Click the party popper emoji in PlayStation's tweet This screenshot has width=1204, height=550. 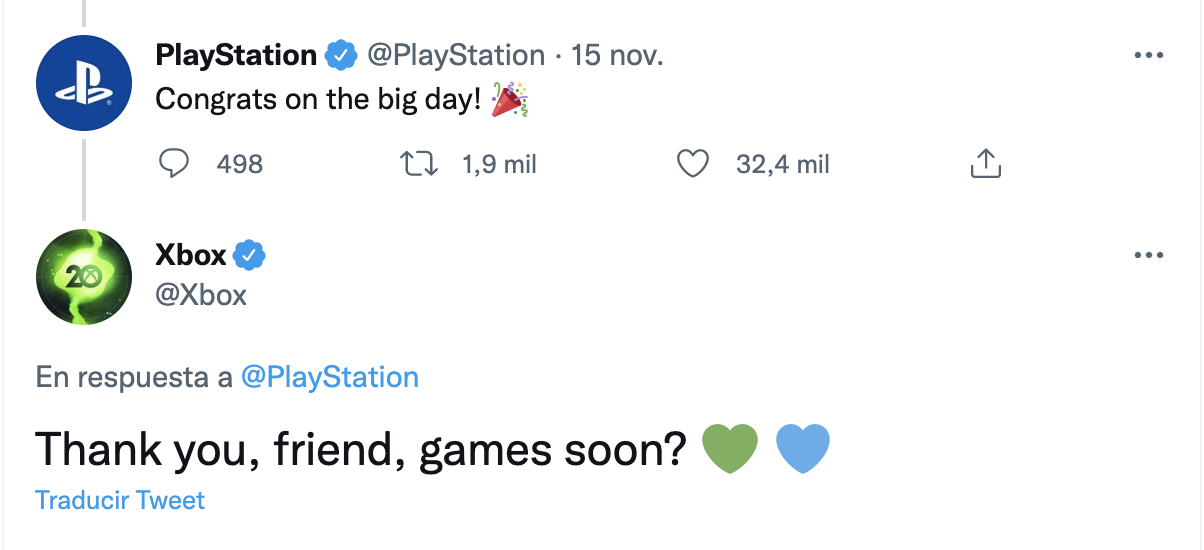(x=510, y=100)
